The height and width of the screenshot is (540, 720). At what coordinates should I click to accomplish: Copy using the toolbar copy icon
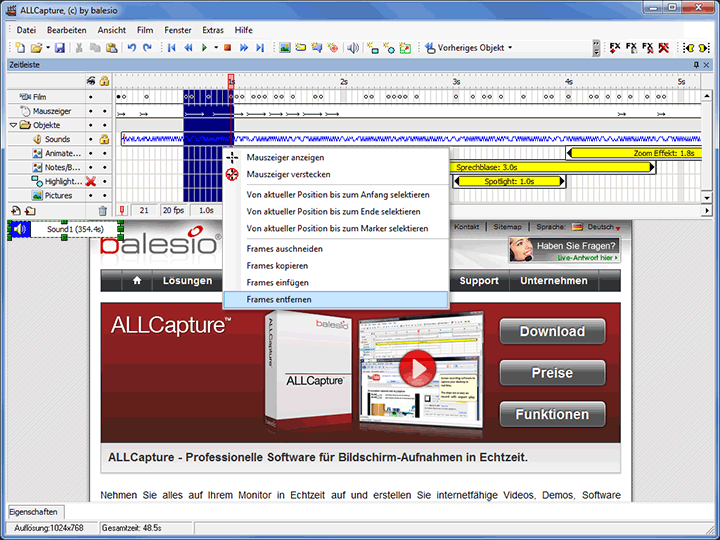tap(95, 48)
